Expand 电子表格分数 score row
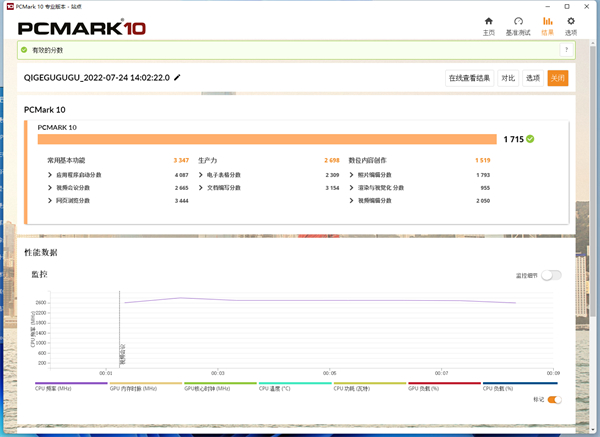 coord(202,174)
